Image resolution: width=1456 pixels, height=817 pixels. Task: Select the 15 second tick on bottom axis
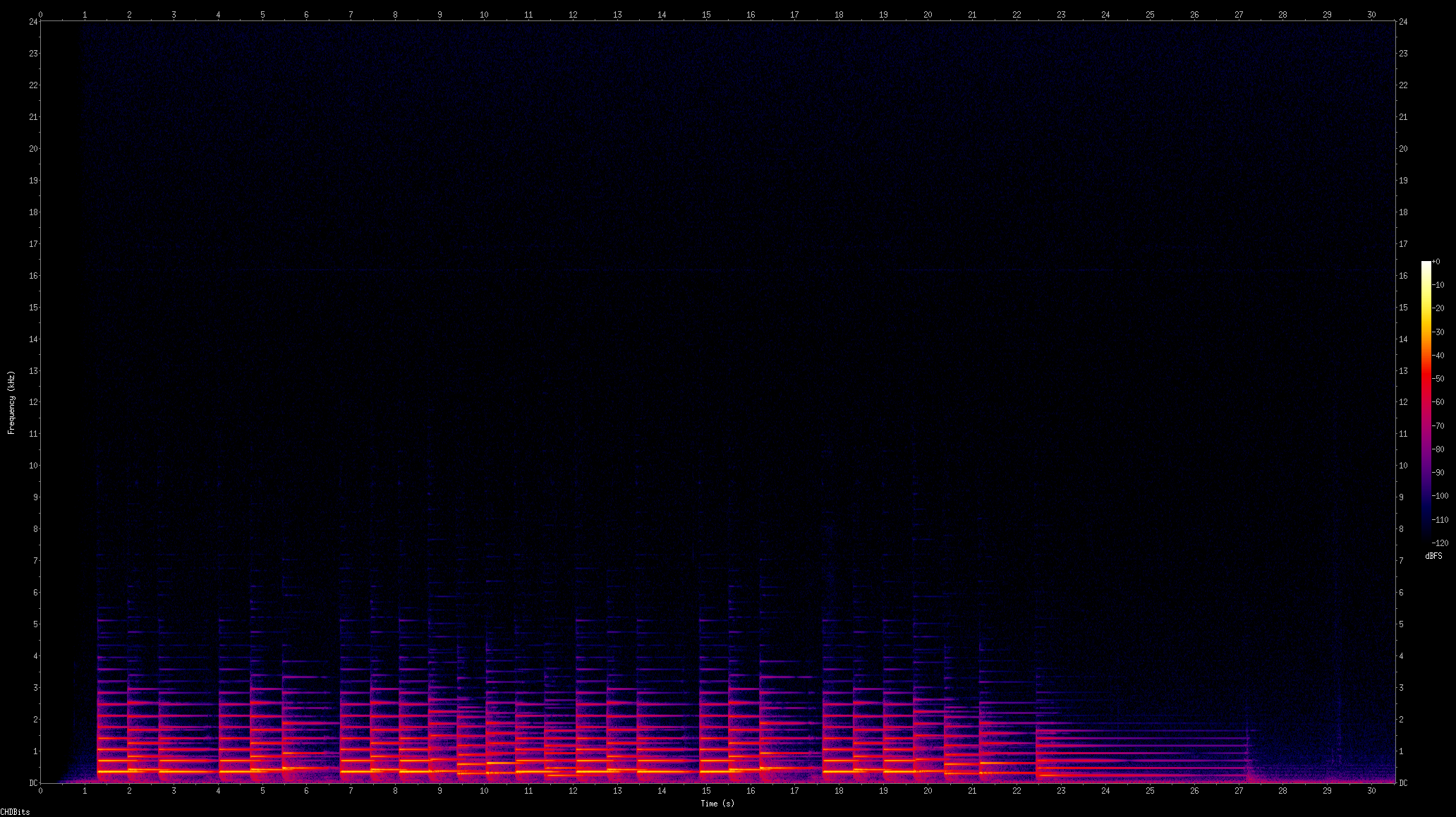[x=706, y=791]
